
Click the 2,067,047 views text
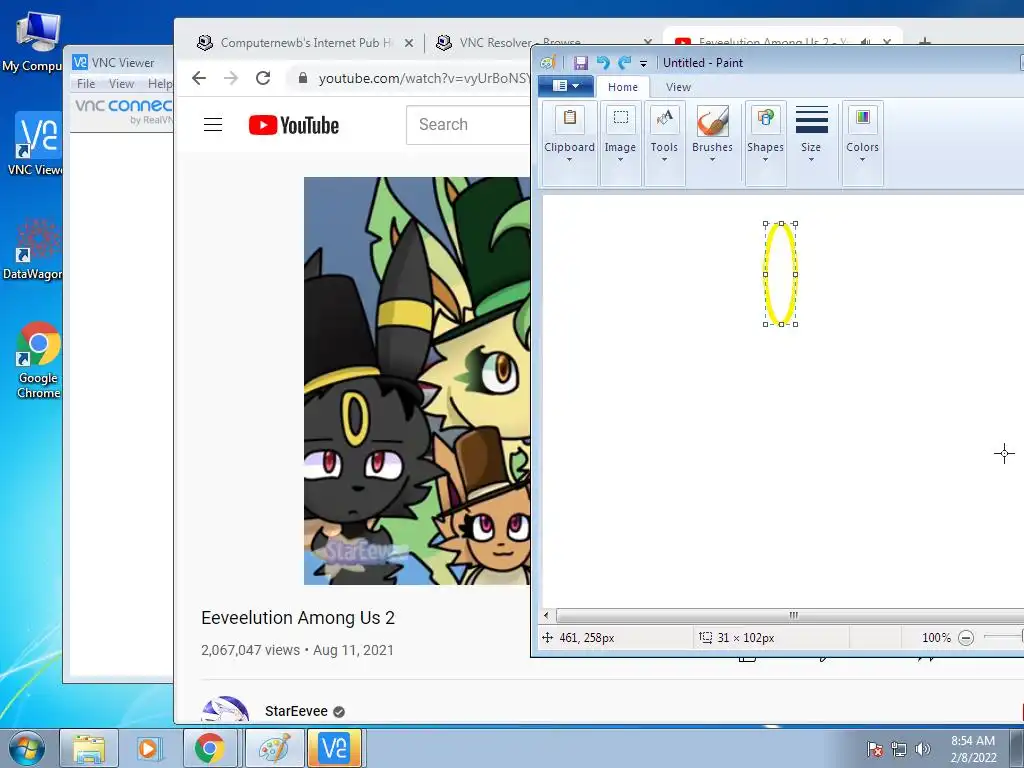click(x=250, y=650)
